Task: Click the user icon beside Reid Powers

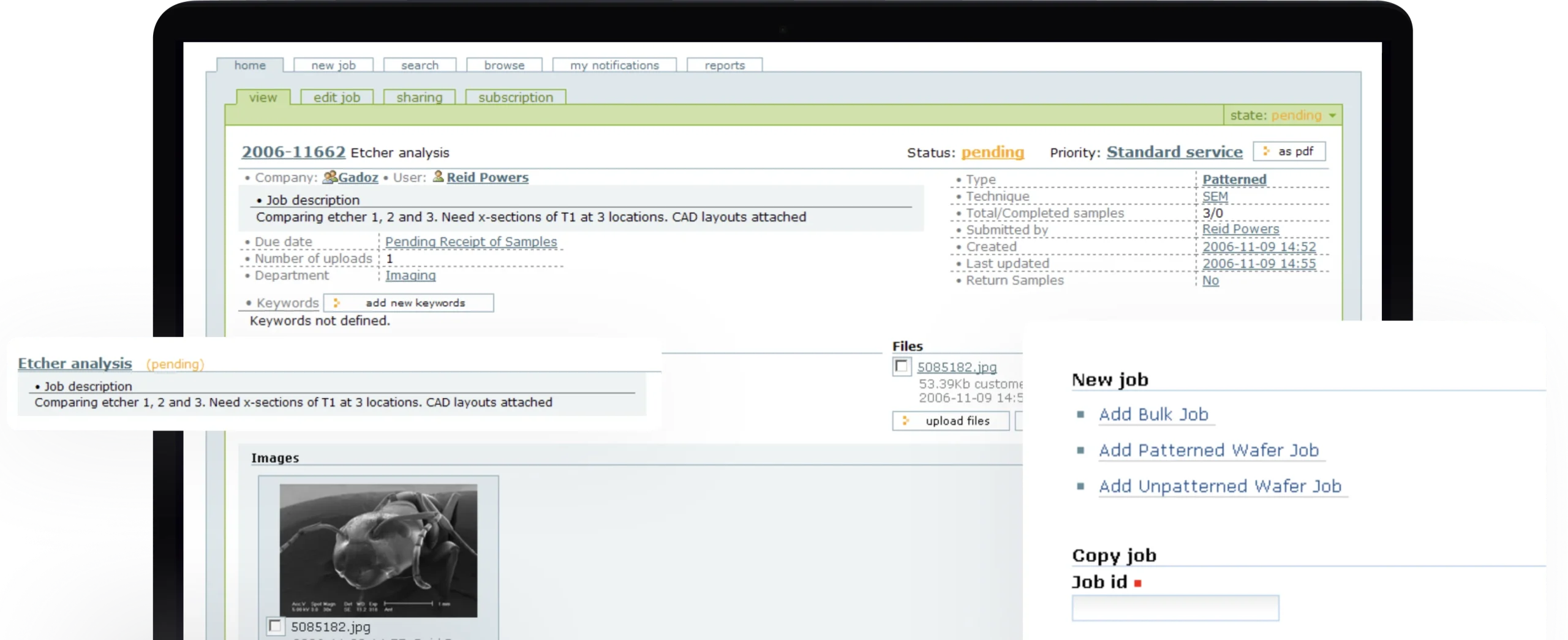Action: pos(438,176)
